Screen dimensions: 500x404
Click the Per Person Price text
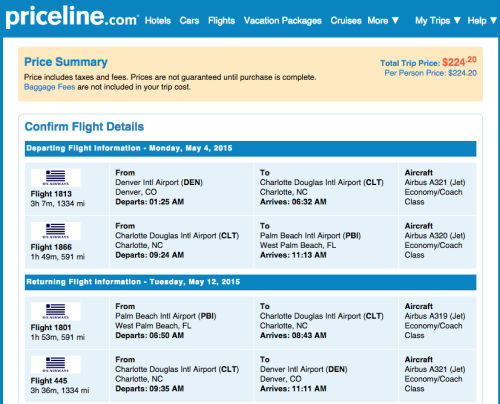click(431, 73)
